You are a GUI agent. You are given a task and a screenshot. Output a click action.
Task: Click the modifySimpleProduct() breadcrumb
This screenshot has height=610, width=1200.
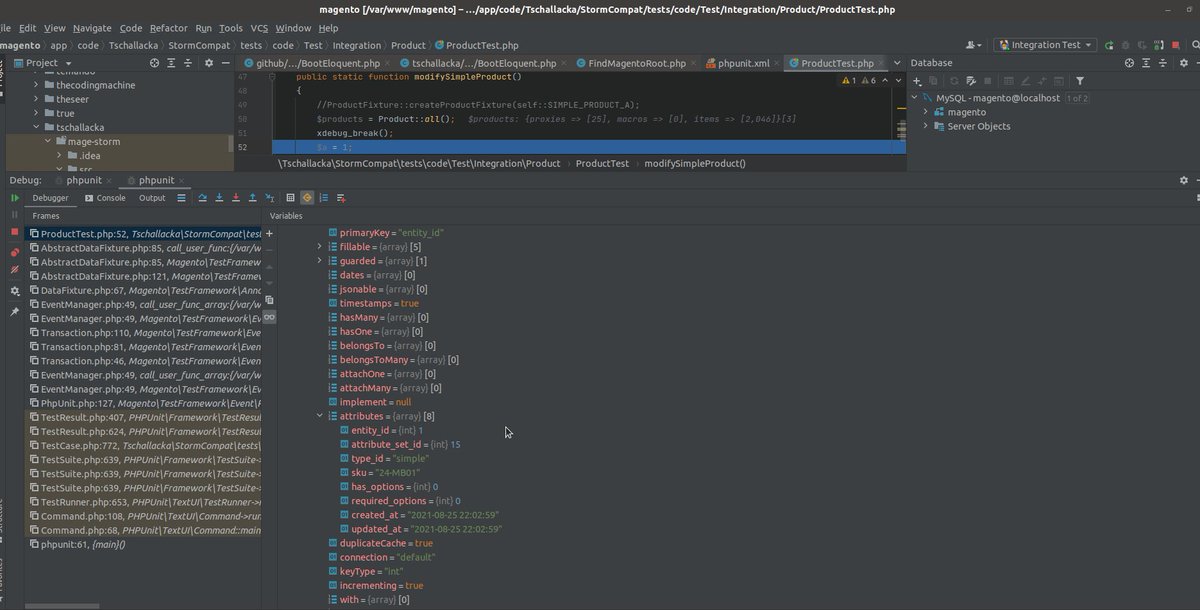(695, 163)
